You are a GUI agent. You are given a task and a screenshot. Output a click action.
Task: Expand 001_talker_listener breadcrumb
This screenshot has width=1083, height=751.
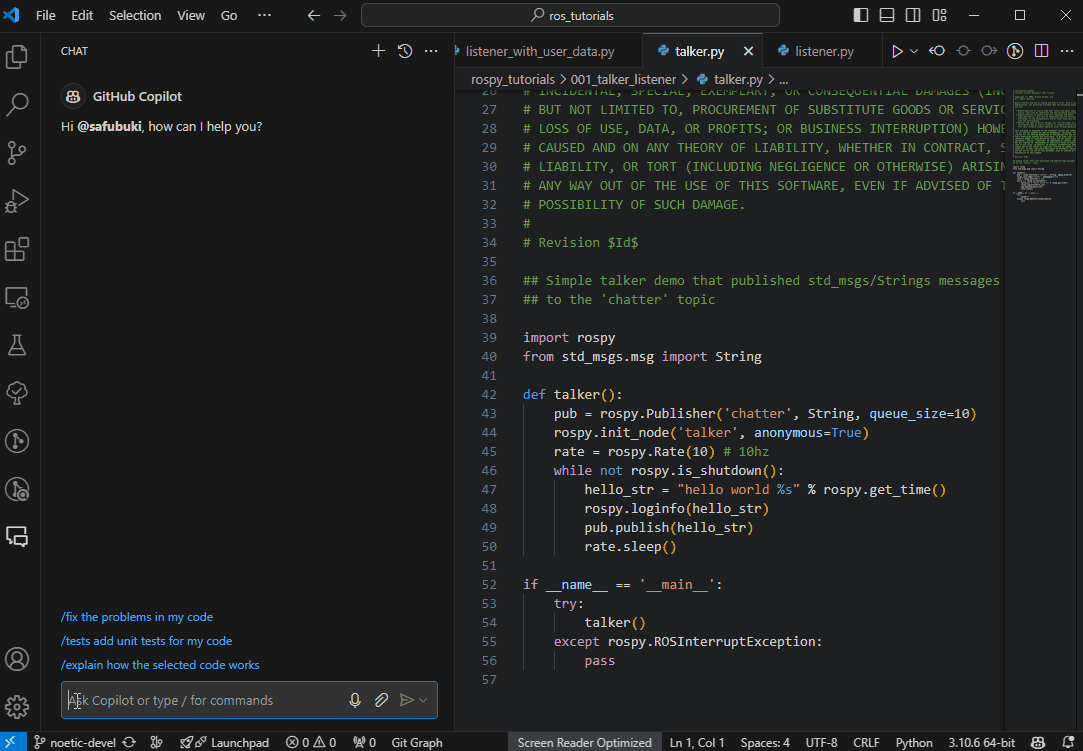(623, 79)
